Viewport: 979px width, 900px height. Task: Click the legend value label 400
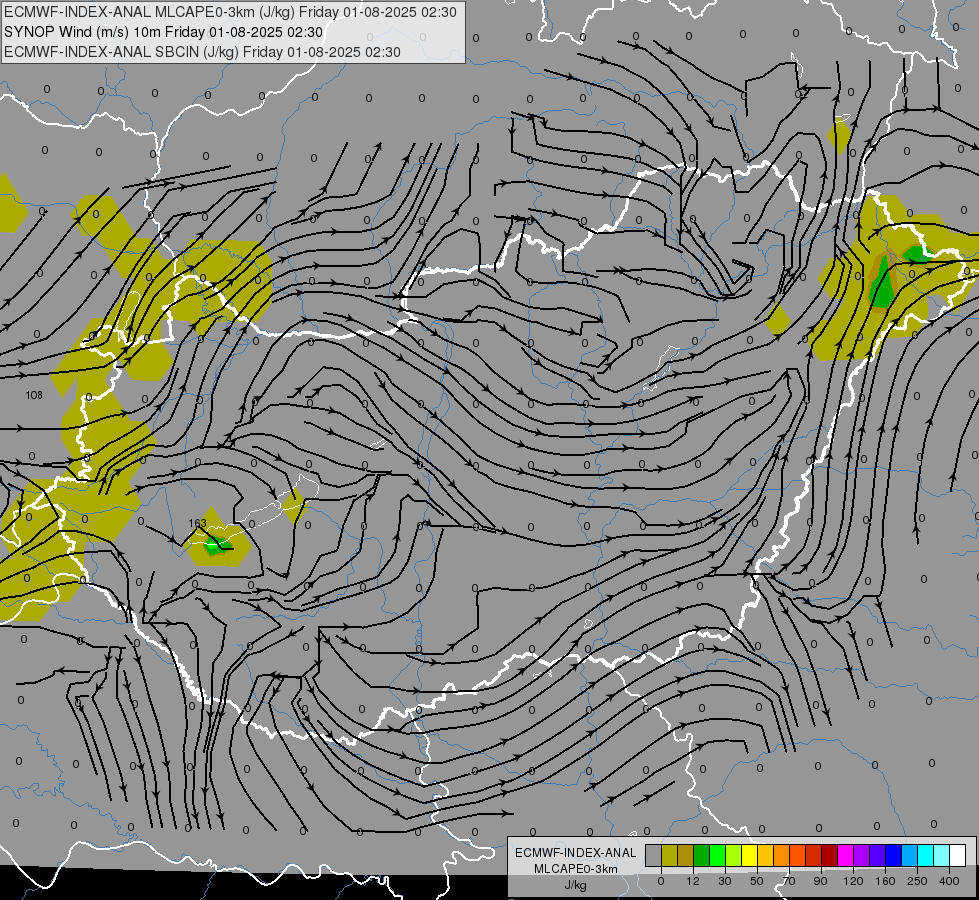point(949,881)
